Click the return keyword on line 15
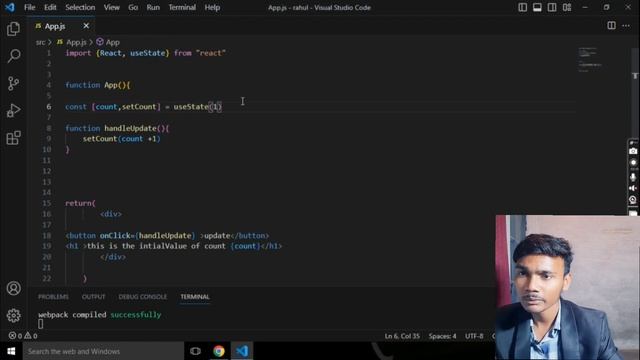This screenshot has width=640, height=360. click(x=78, y=203)
